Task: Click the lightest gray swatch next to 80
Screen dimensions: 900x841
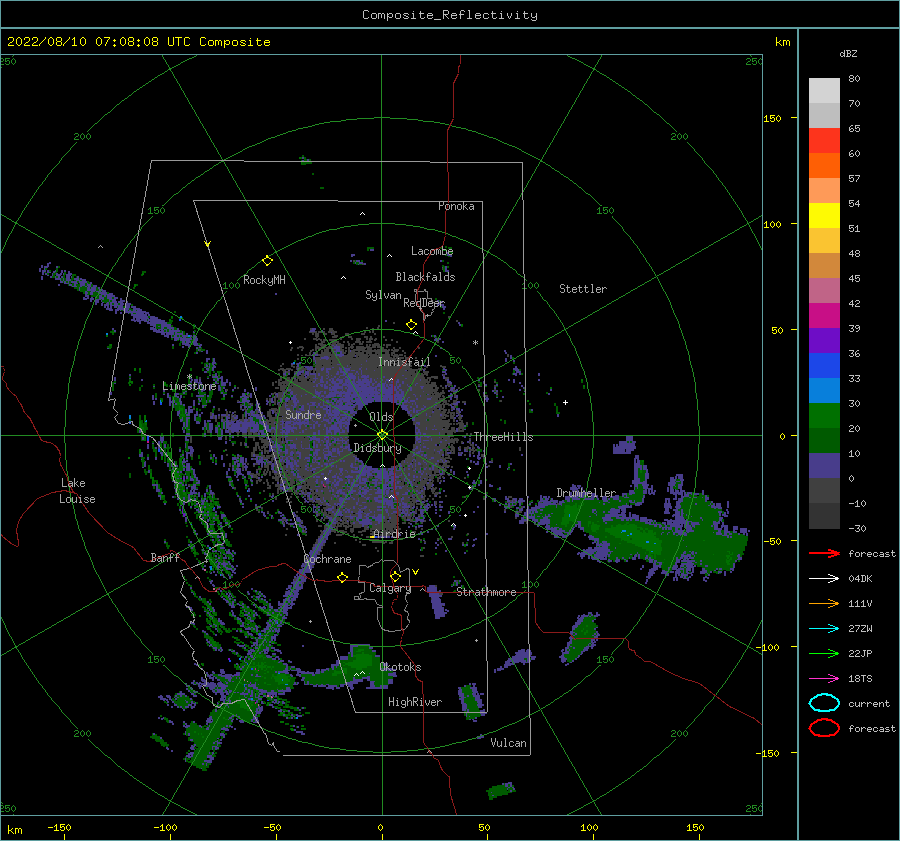Action: (824, 90)
